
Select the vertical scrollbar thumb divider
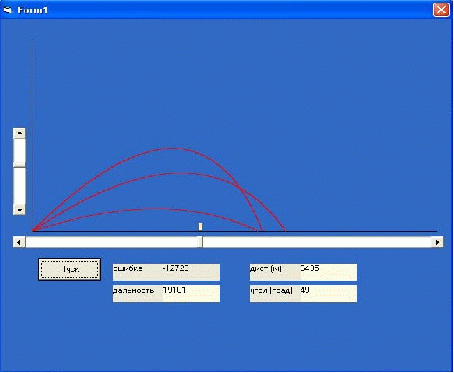[x=19, y=166]
